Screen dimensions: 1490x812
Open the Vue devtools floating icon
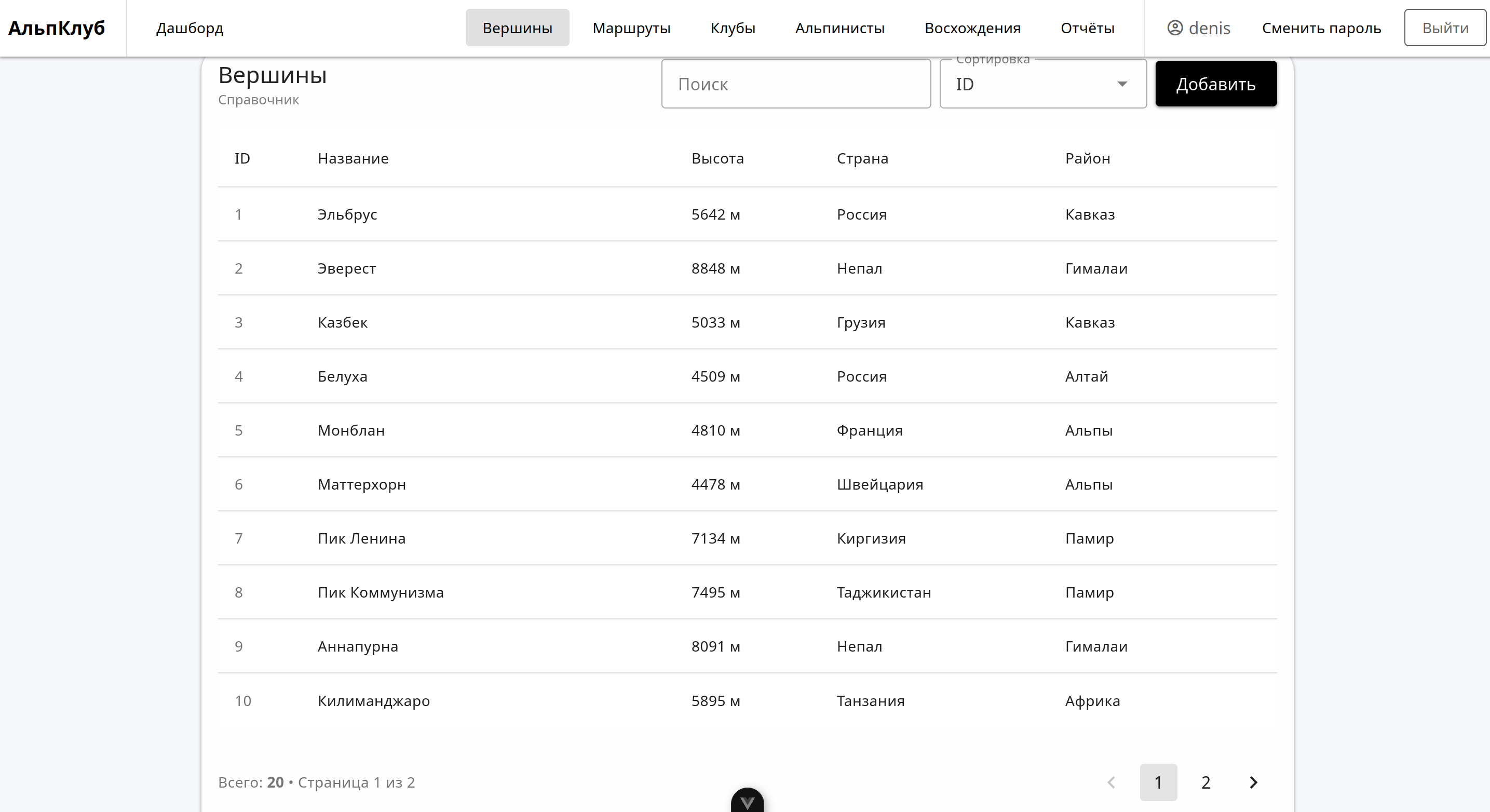coord(747,802)
